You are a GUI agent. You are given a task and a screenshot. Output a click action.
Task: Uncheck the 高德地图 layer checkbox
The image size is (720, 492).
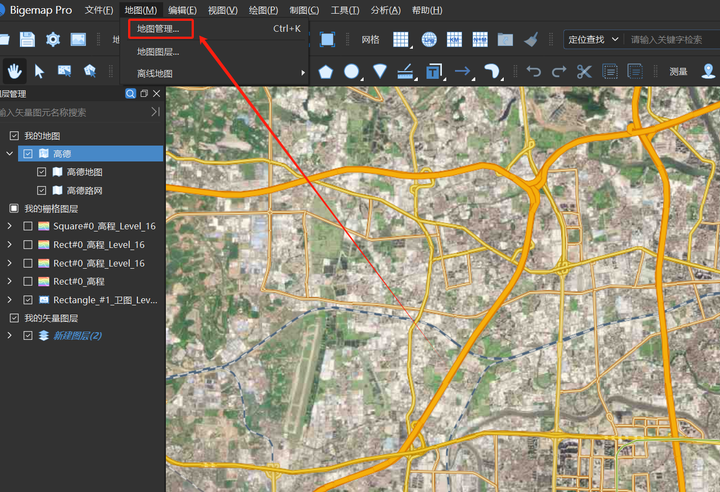[41, 172]
